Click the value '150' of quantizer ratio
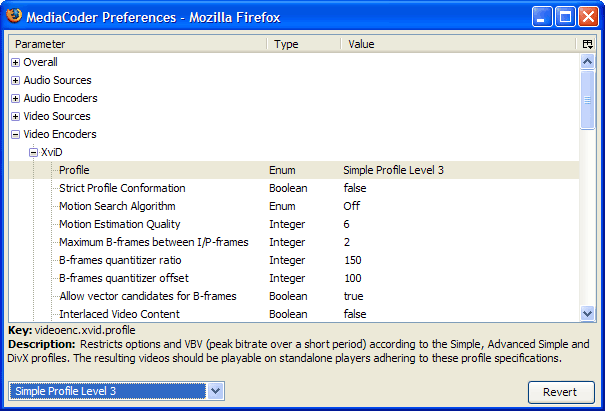 click(353, 260)
